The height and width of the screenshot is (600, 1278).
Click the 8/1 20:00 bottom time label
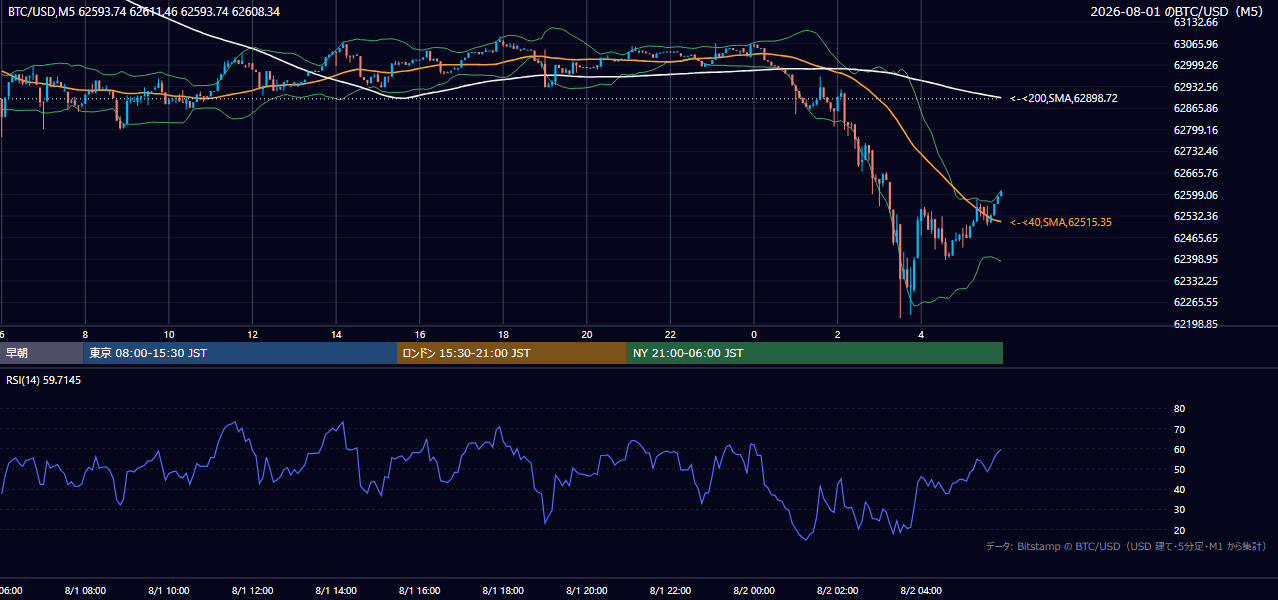pyautogui.click(x=587, y=591)
